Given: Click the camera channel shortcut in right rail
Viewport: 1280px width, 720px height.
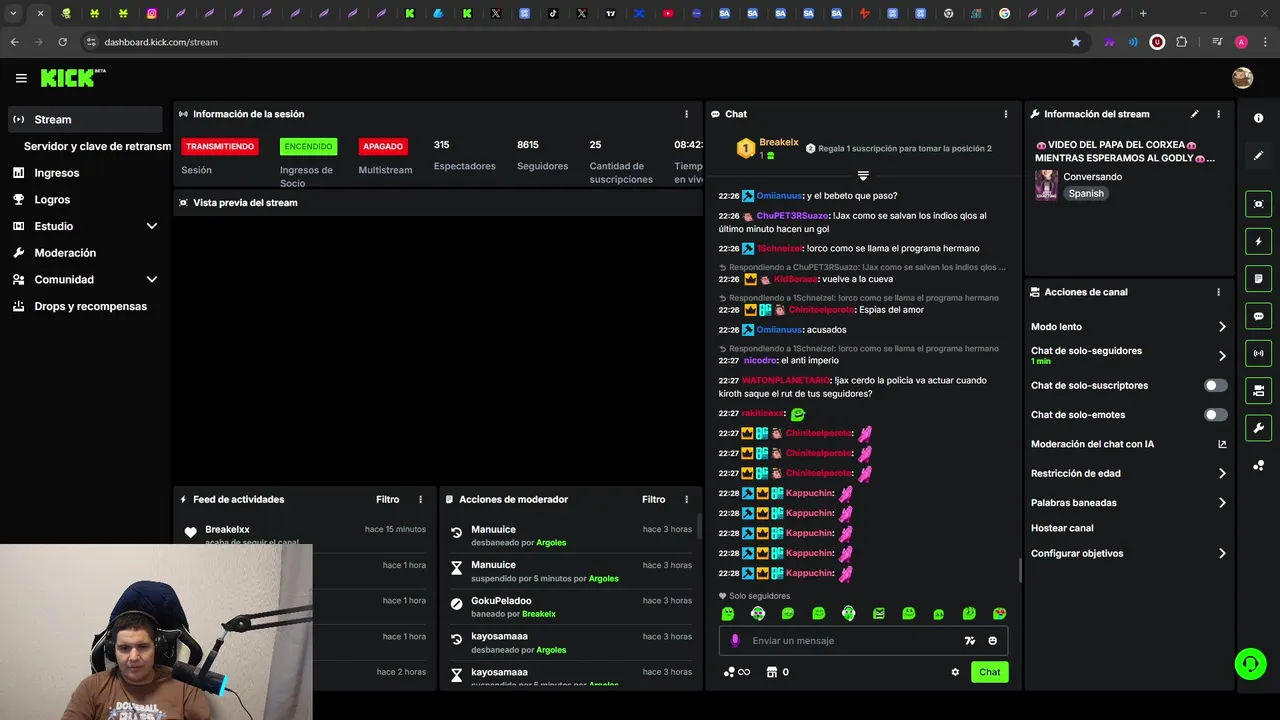Looking at the screenshot, I should (x=1258, y=390).
